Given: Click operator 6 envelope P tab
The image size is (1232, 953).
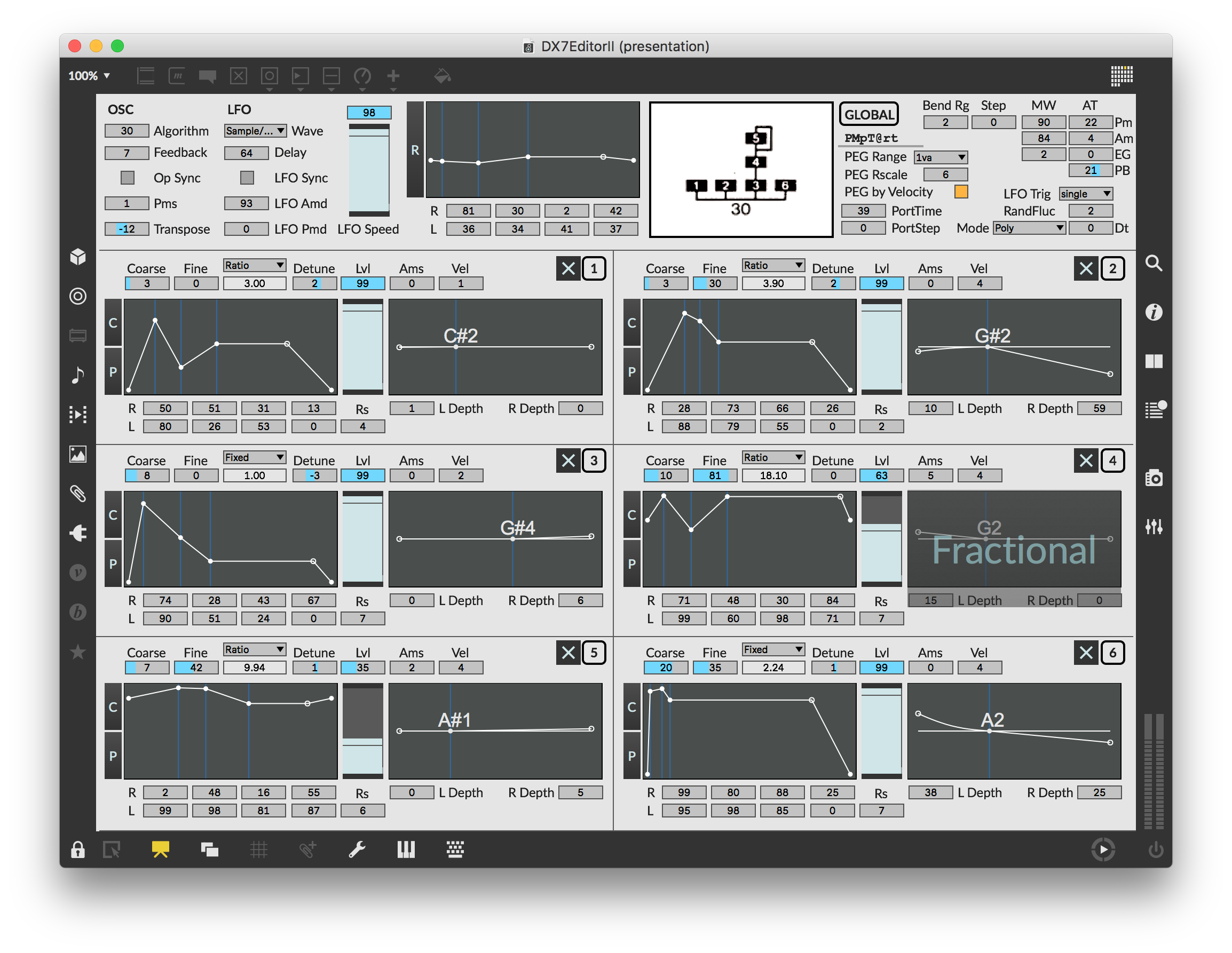Looking at the screenshot, I should [631, 756].
